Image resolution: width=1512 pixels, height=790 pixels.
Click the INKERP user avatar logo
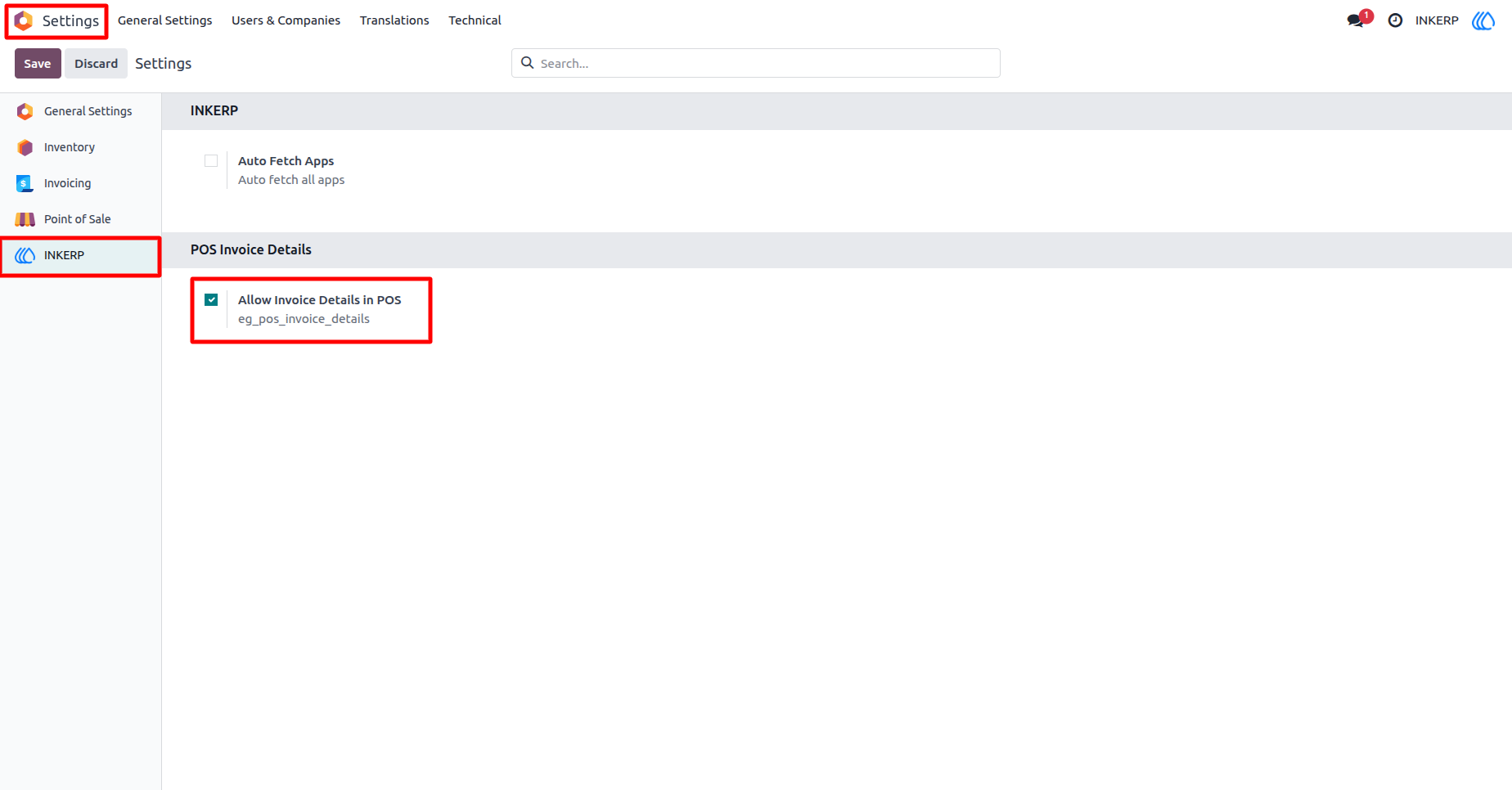[1483, 20]
